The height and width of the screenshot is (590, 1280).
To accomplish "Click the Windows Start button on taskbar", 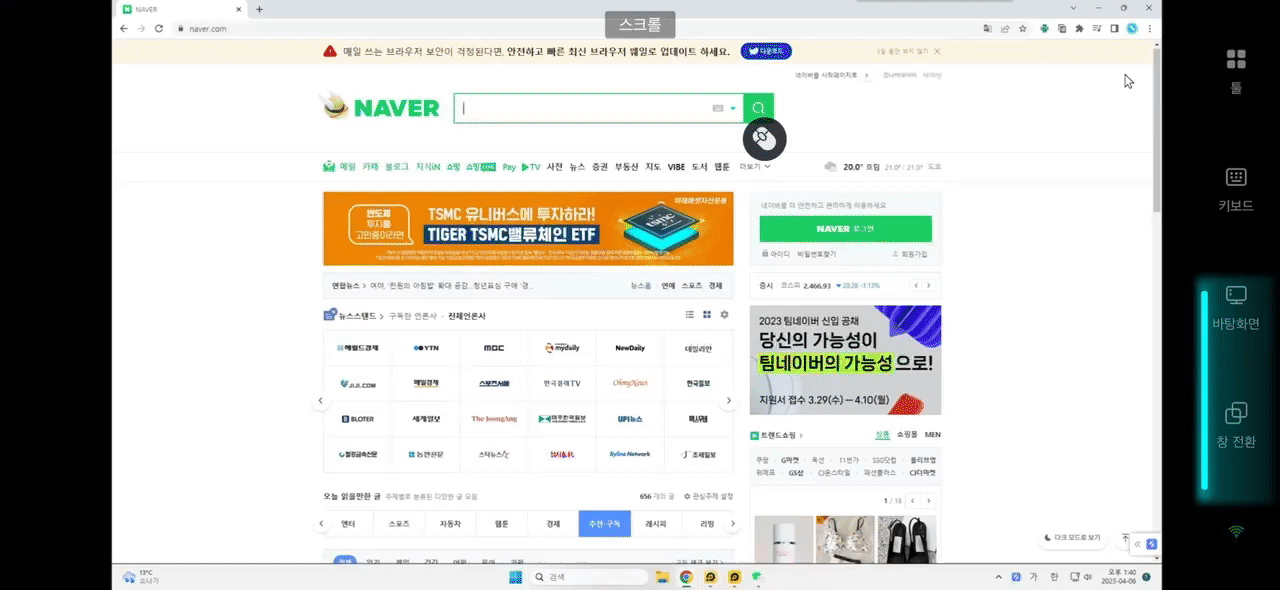I will coord(516,577).
